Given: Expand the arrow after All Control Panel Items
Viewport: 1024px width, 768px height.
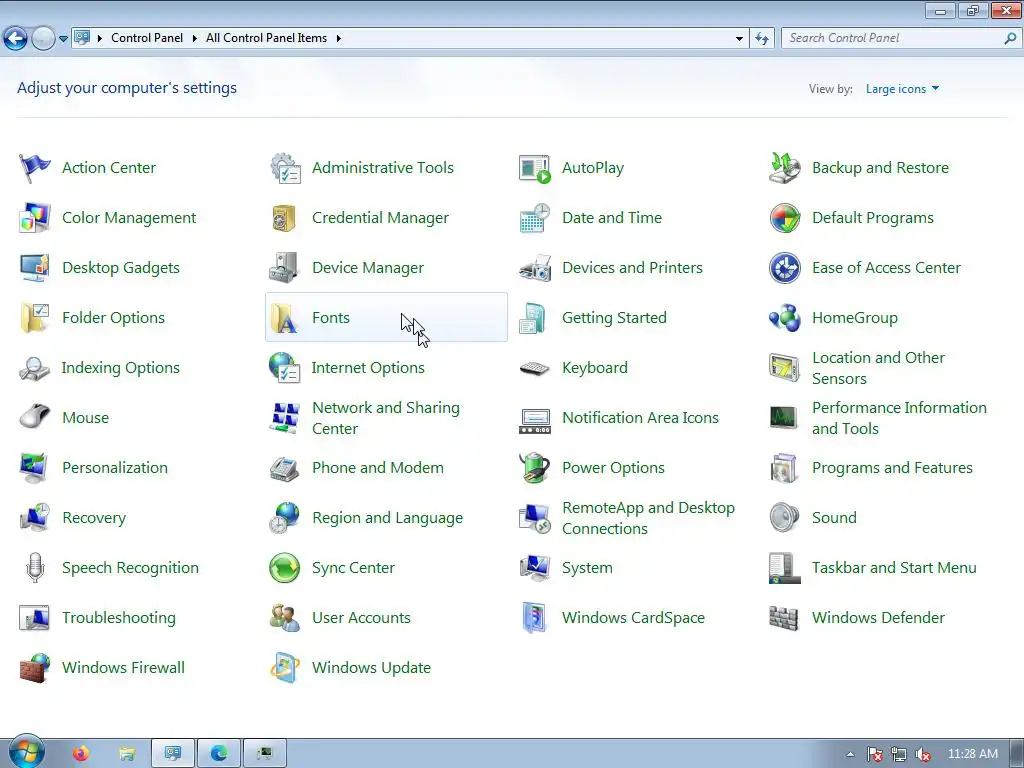Looking at the screenshot, I should (338, 39).
